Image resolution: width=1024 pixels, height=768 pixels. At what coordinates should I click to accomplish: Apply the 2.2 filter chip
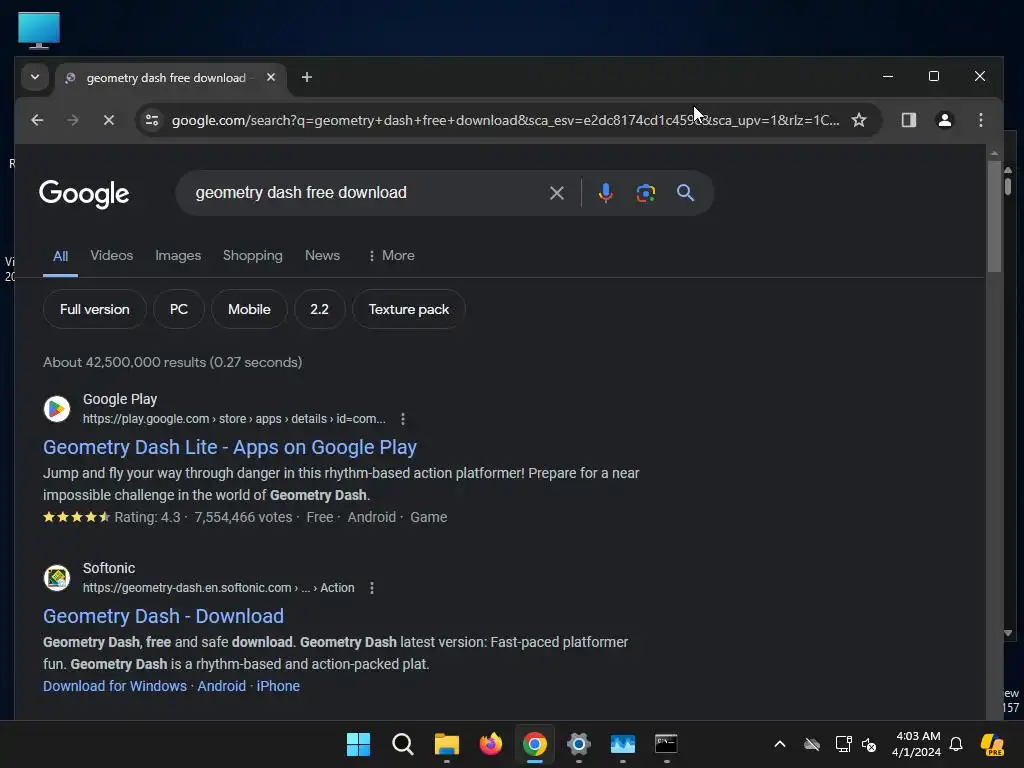coord(319,310)
